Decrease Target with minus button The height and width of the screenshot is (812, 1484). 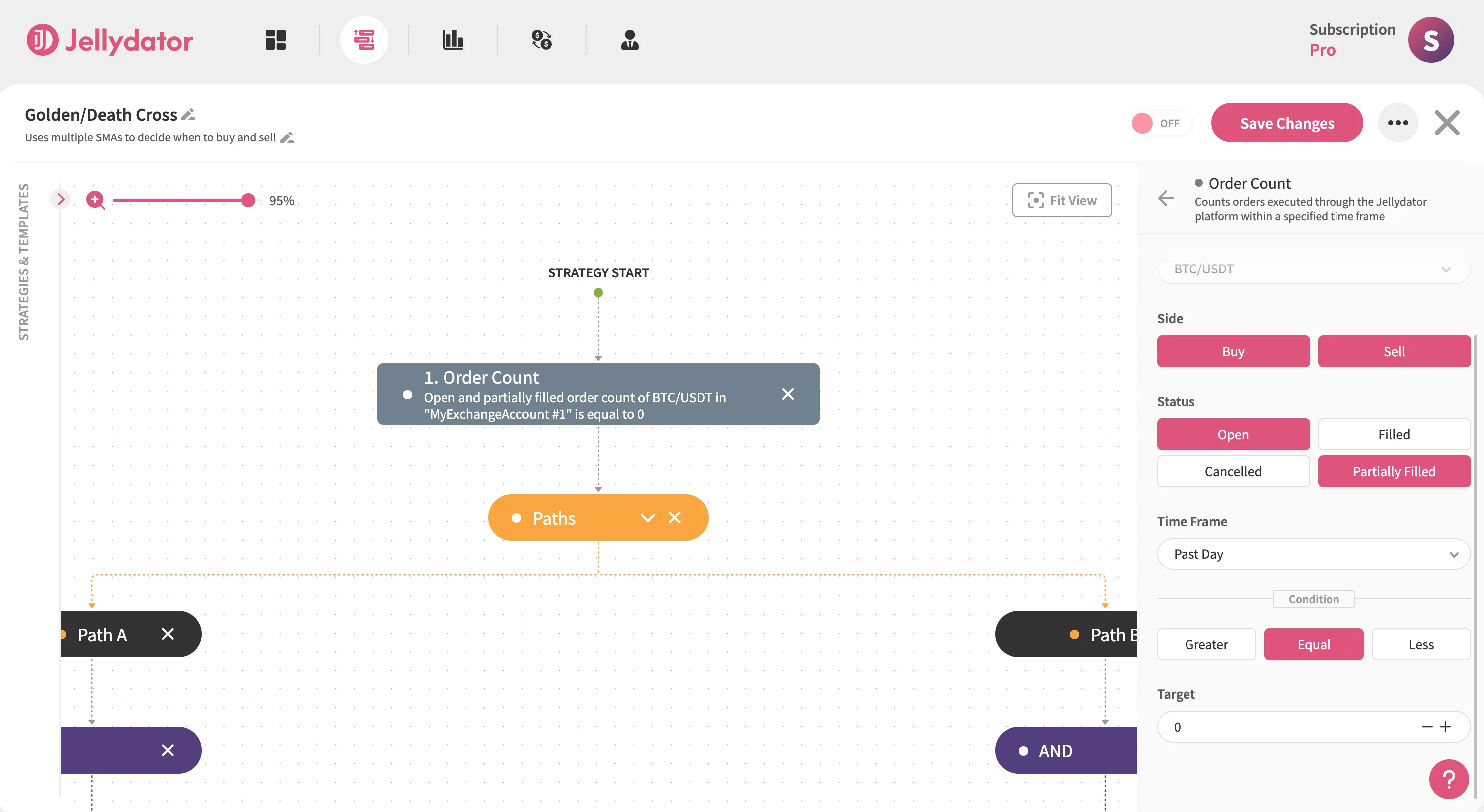pyautogui.click(x=1426, y=727)
